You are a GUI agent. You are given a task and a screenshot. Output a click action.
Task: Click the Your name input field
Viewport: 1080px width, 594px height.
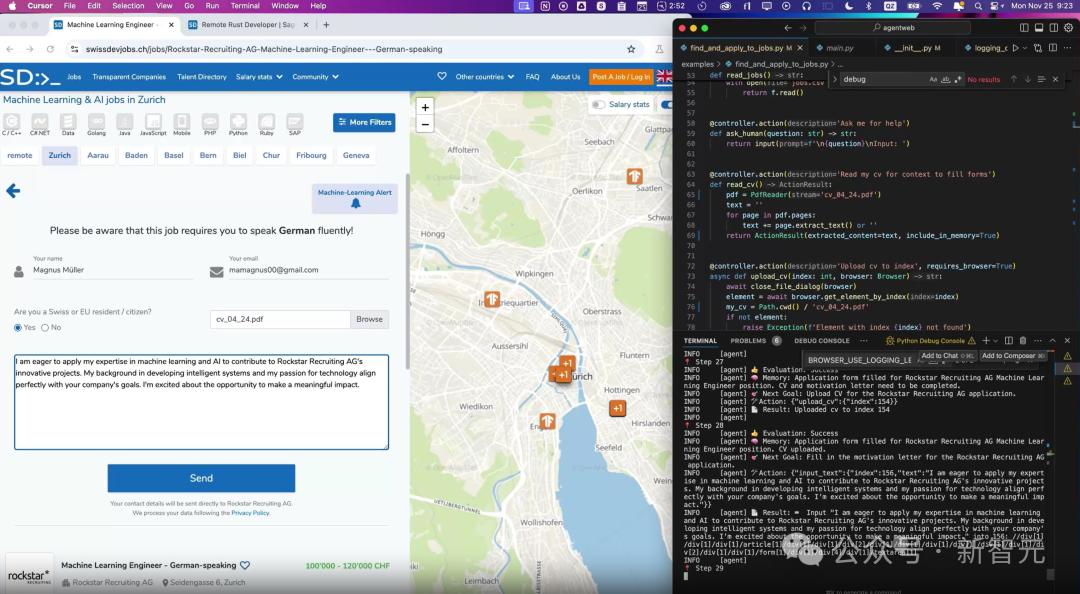110,269
